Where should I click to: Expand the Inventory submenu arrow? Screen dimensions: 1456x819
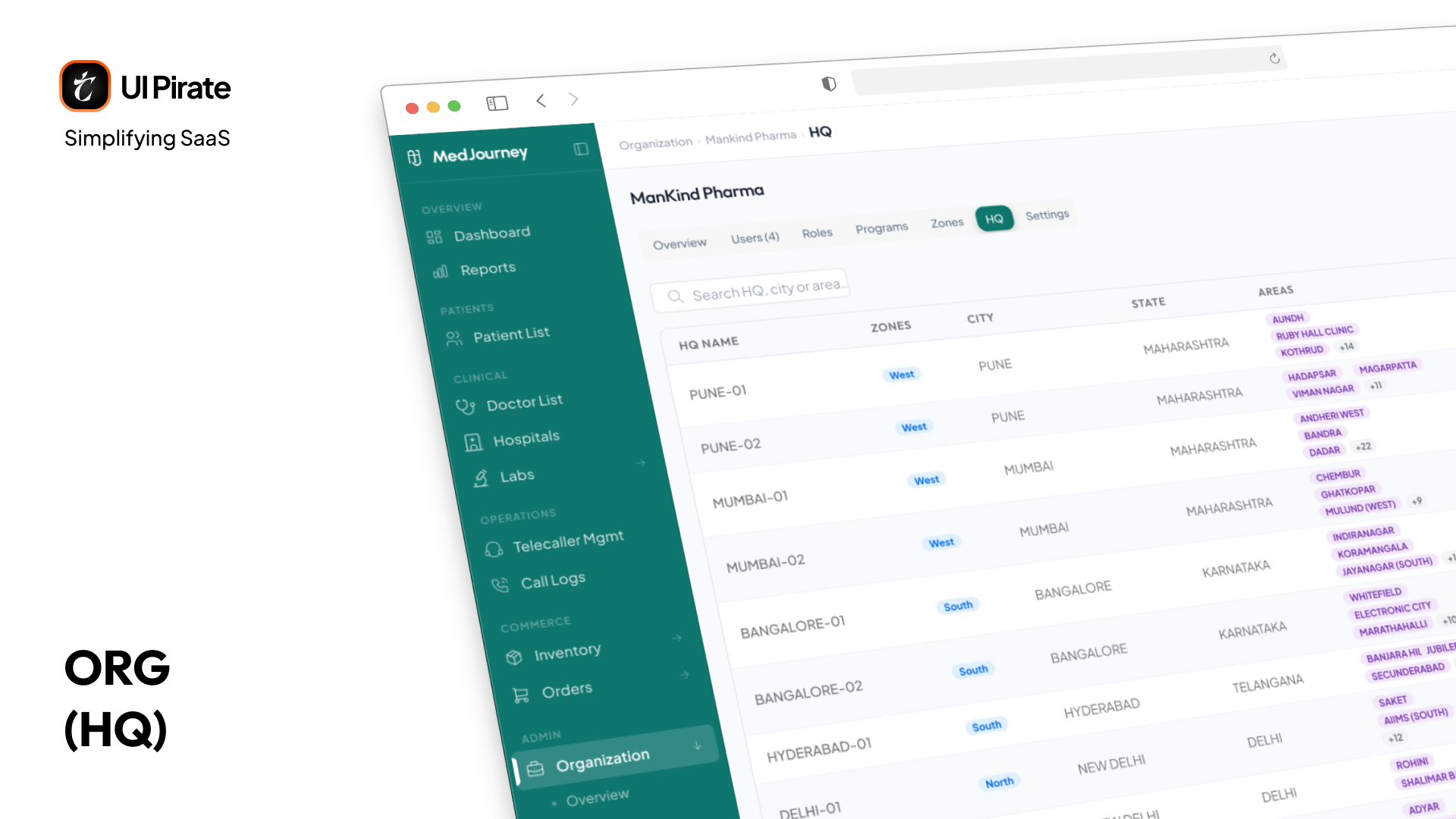click(676, 638)
